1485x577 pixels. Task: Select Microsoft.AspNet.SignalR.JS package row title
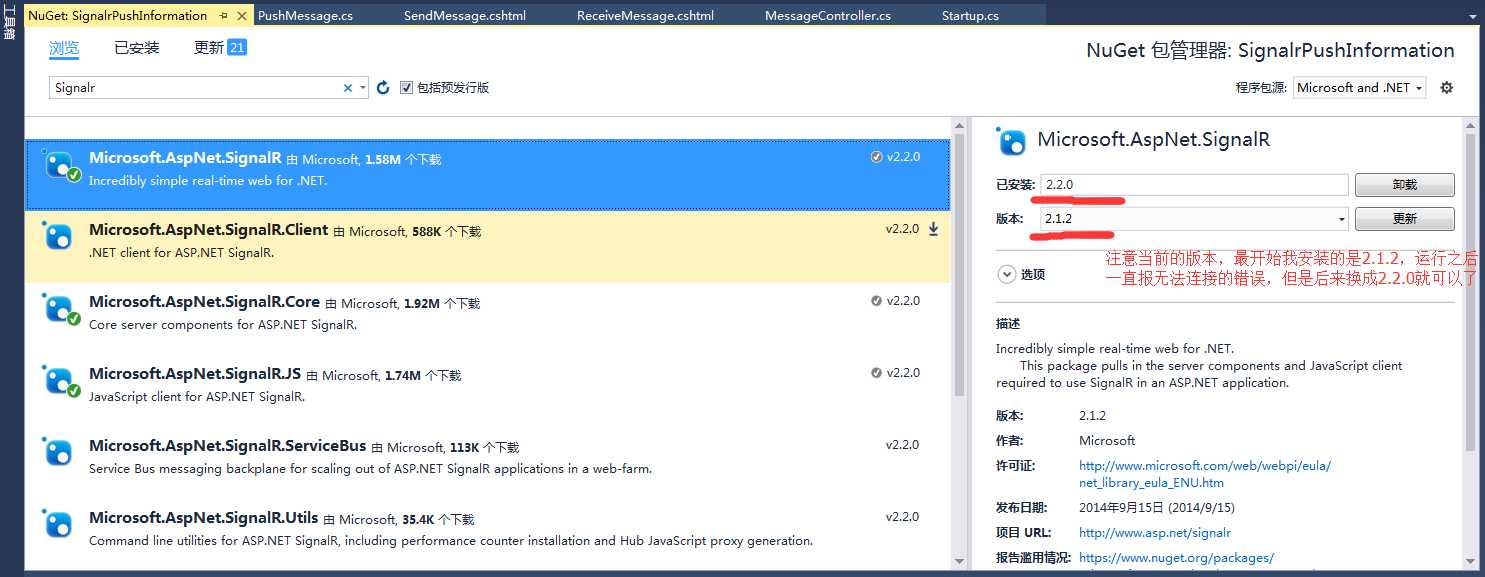click(195, 374)
